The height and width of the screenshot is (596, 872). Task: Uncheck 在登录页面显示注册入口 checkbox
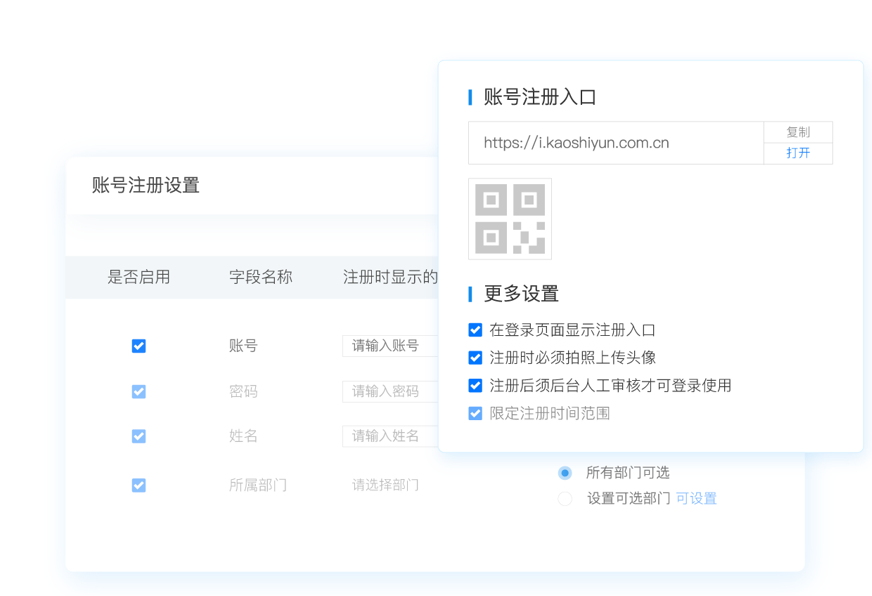475,330
